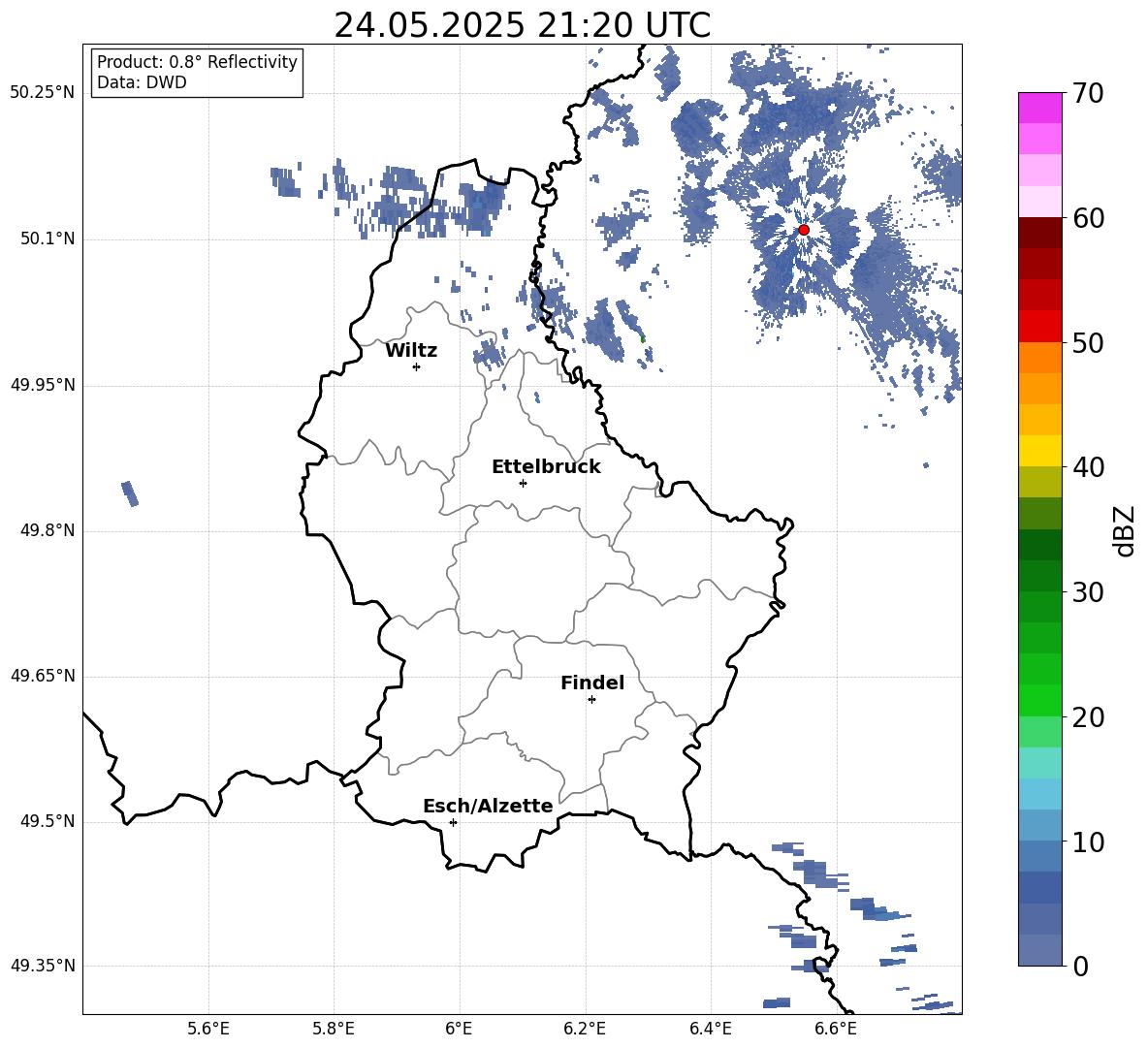Click the 70 tick on the colorbar
Image resolution: width=1148 pixels, height=1048 pixels.
pyautogui.click(x=1088, y=93)
